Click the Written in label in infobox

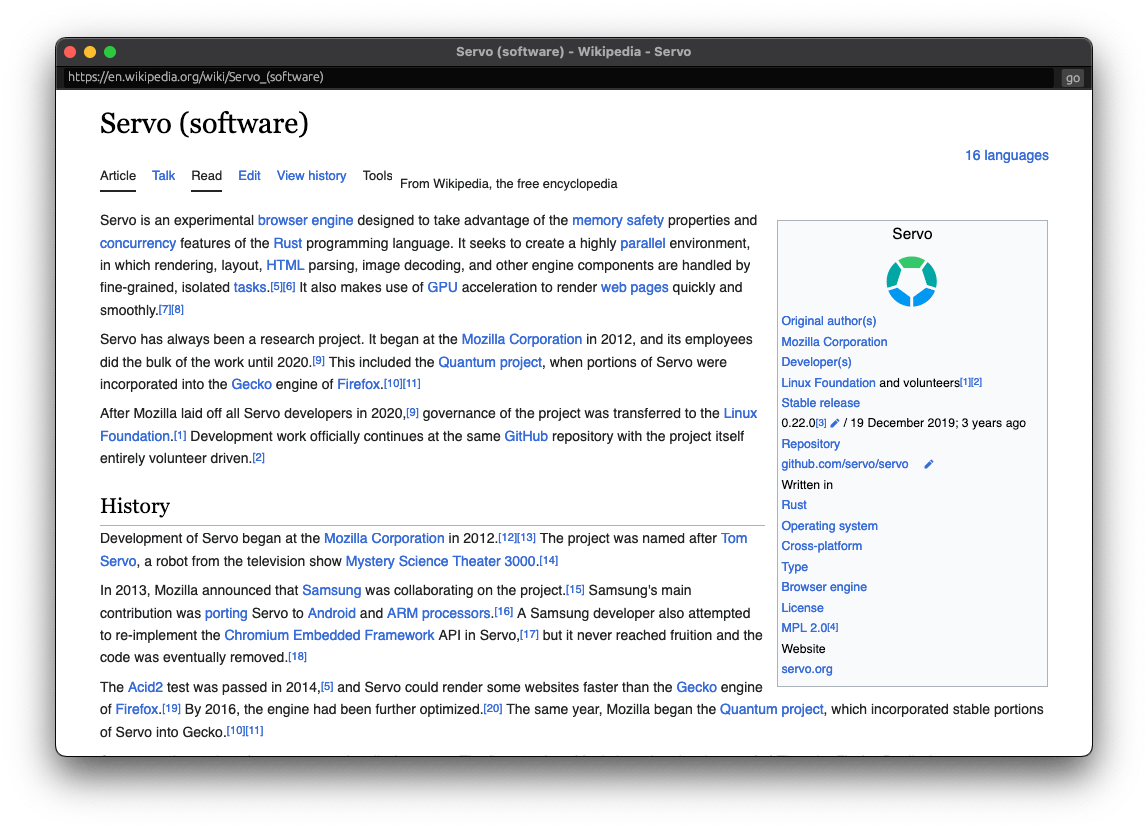point(806,485)
